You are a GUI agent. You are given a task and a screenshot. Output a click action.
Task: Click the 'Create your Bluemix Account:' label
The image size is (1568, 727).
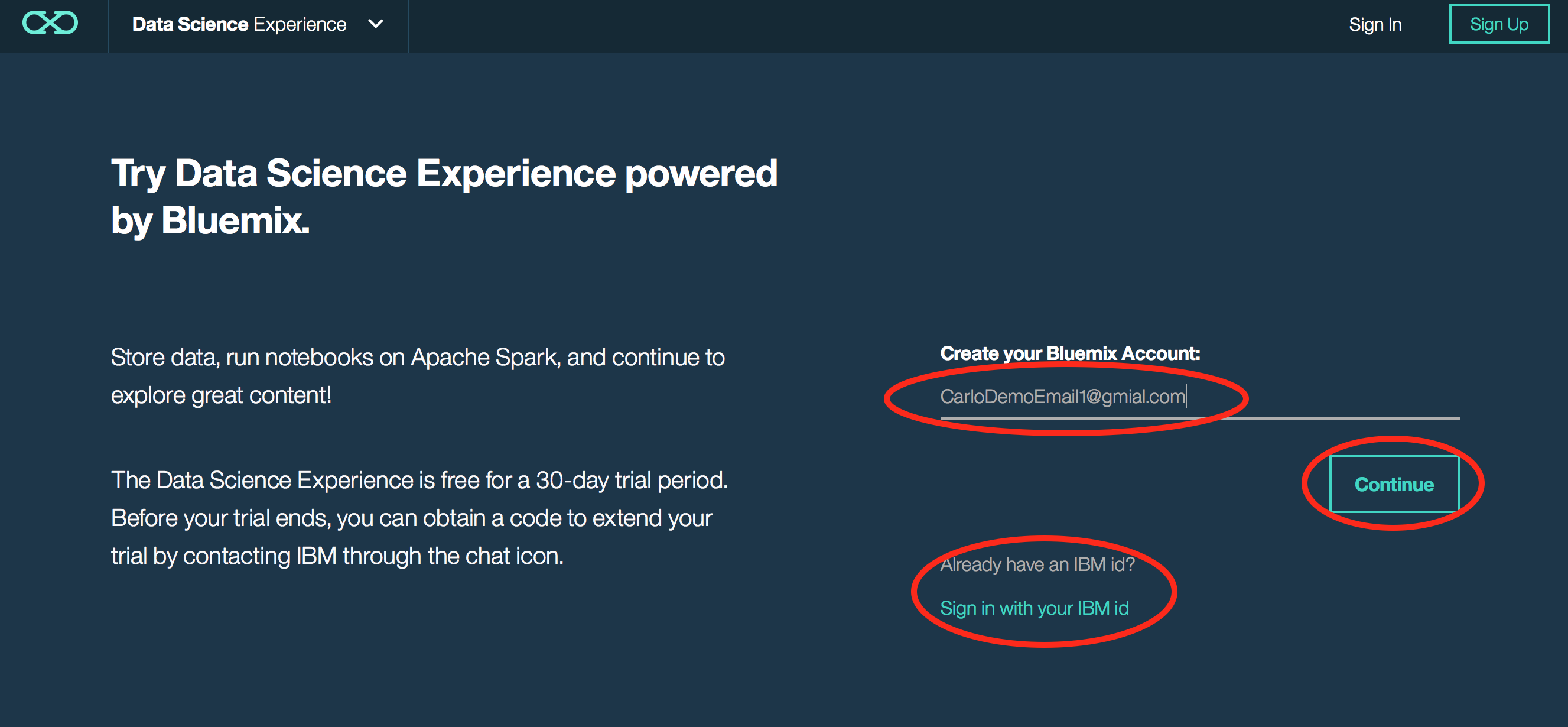pyautogui.click(x=1069, y=353)
